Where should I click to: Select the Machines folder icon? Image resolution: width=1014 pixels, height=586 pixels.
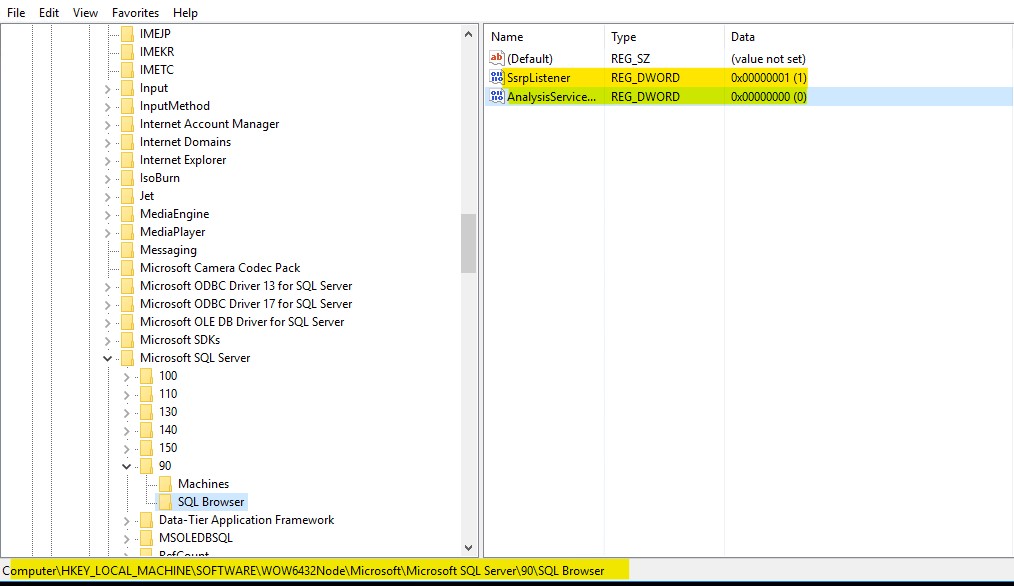tap(166, 484)
